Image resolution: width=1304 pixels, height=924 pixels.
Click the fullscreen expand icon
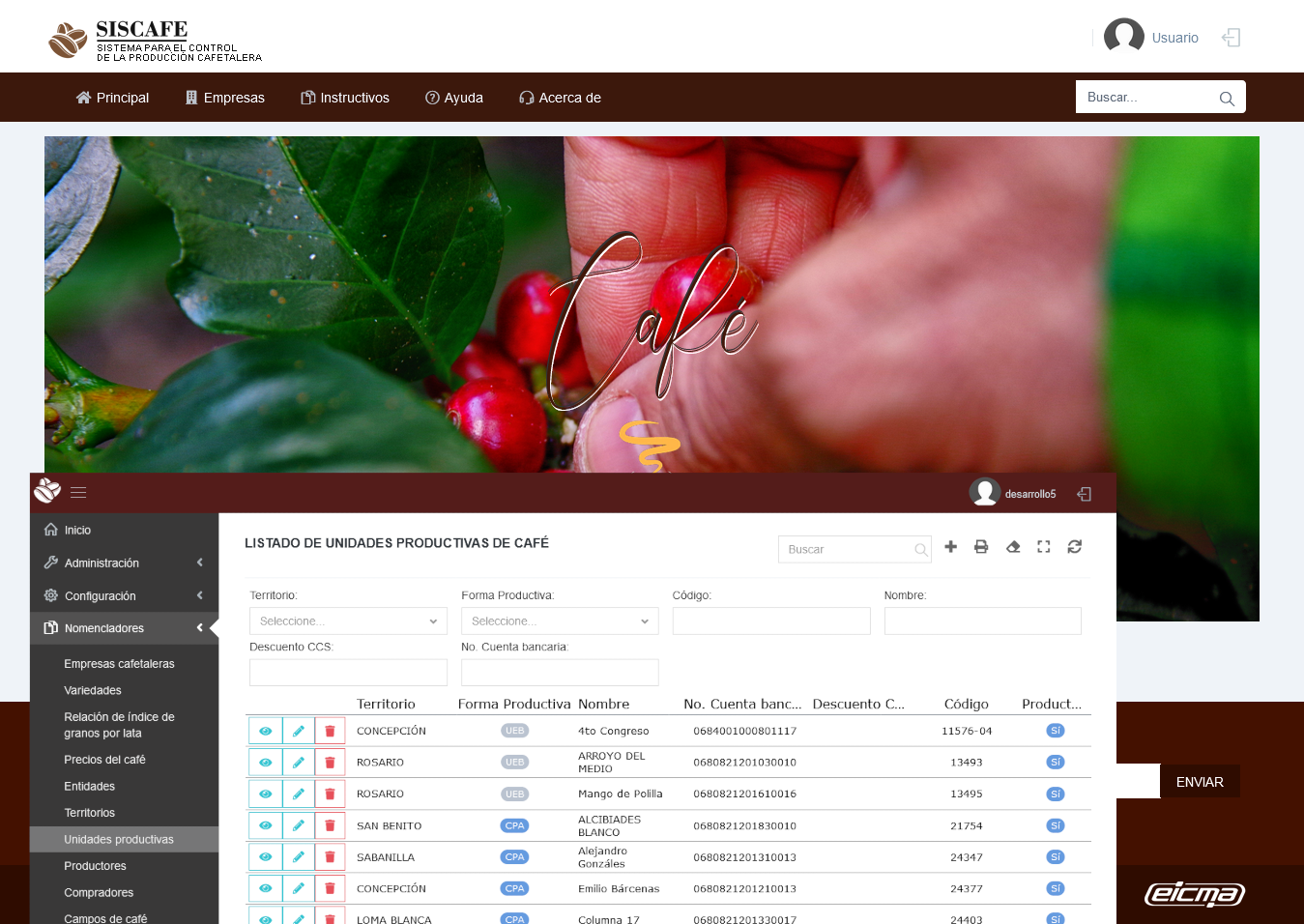point(1044,547)
